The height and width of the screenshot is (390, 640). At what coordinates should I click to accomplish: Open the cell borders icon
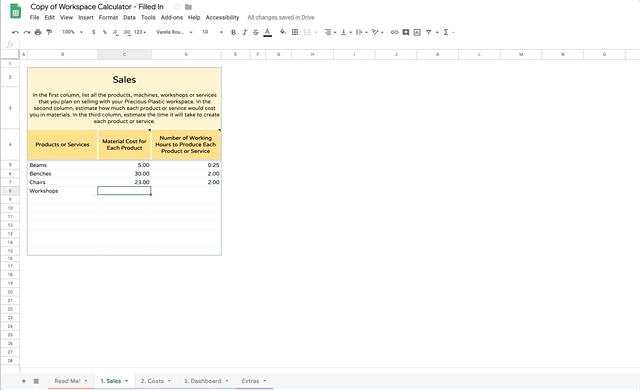click(x=295, y=32)
